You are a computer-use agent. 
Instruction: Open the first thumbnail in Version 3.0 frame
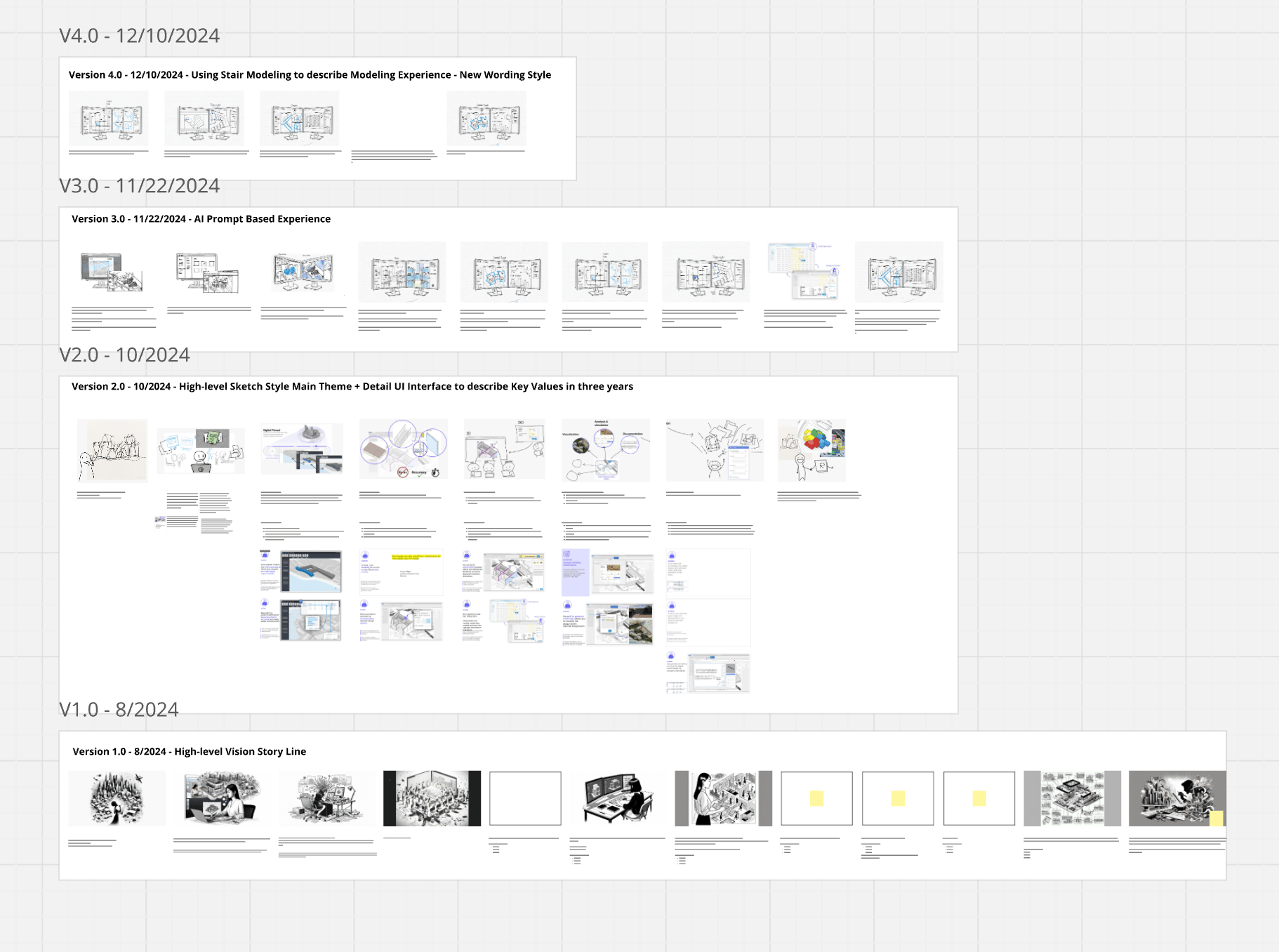pyautogui.click(x=112, y=272)
